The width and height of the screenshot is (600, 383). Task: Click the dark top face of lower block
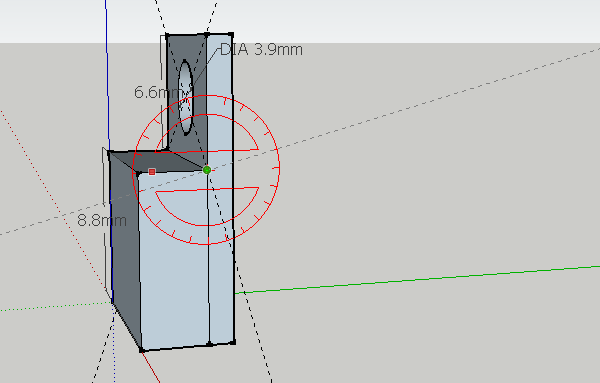161,161
